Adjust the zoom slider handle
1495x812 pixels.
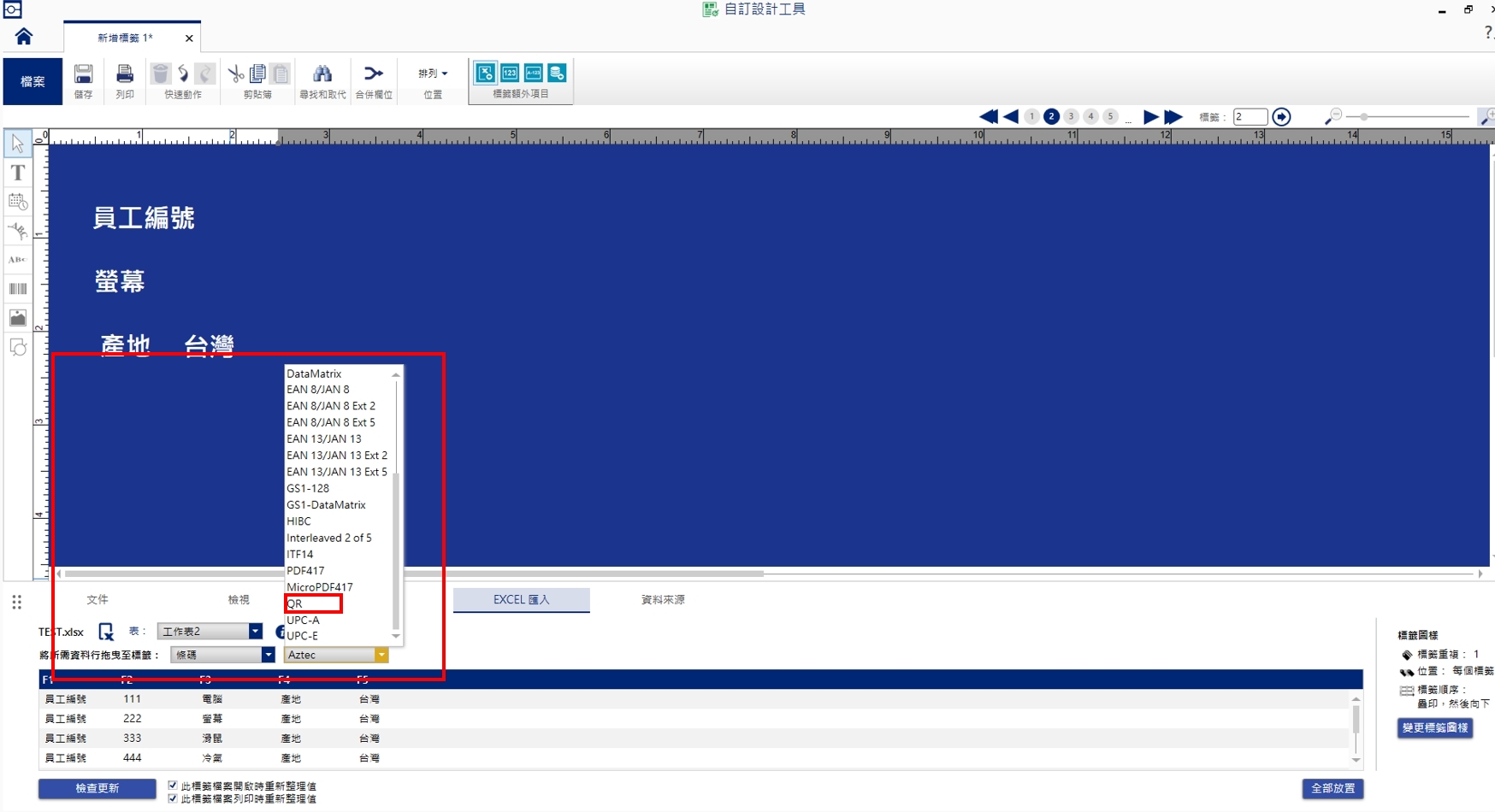click(x=1364, y=116)
